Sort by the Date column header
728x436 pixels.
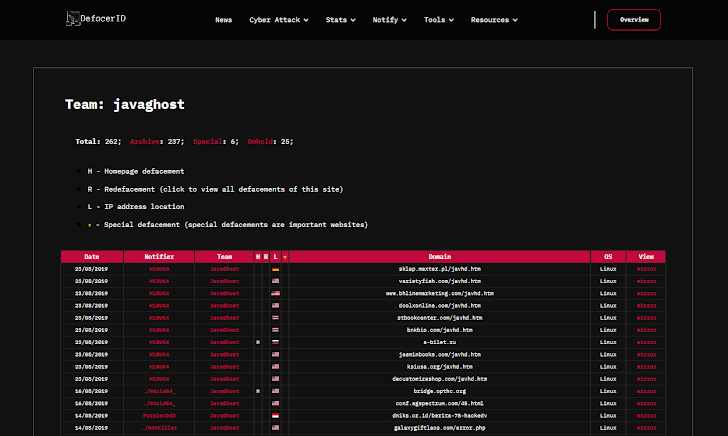(92, 257)
